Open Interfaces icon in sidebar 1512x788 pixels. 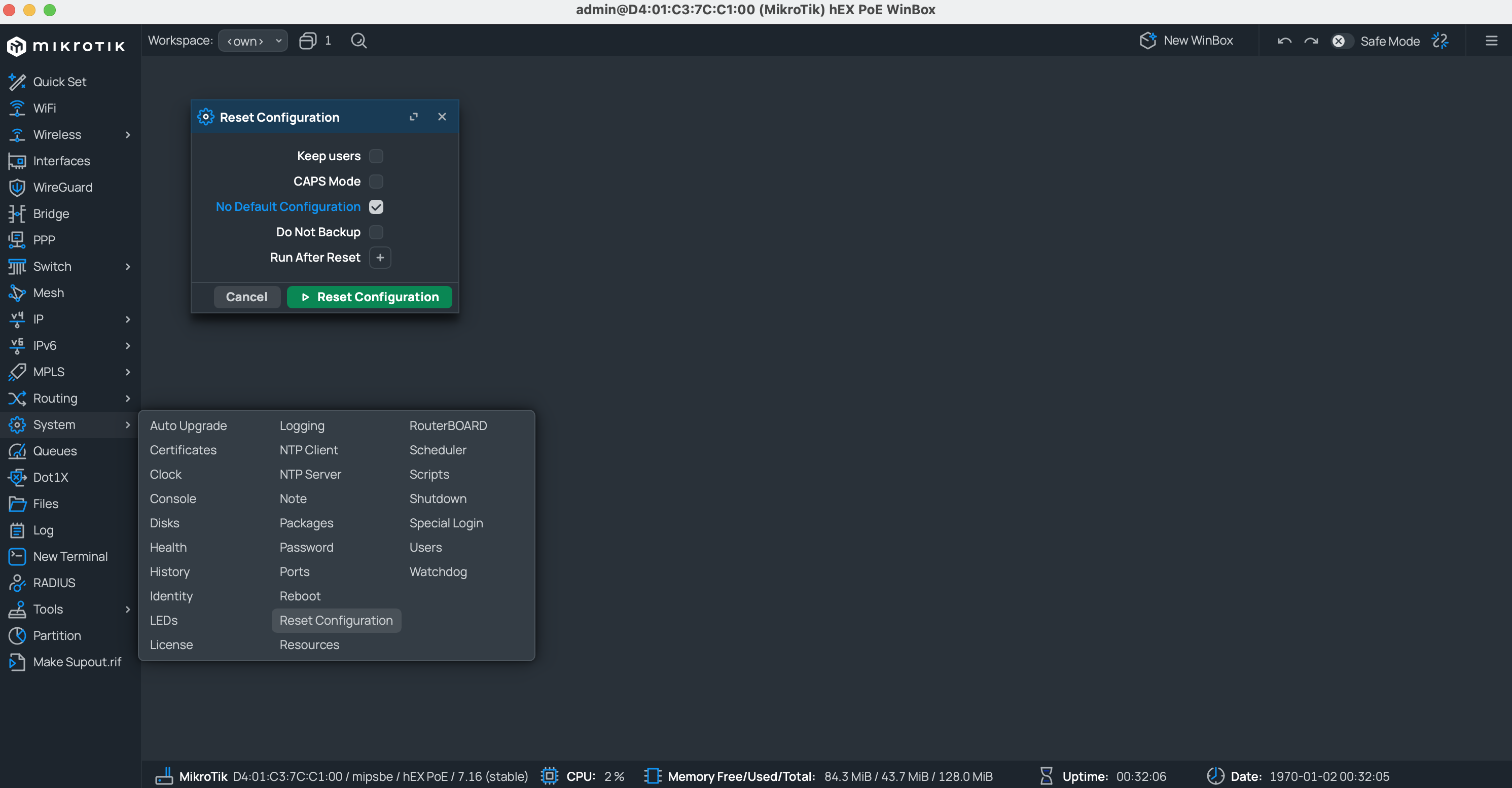pos(17,161)
